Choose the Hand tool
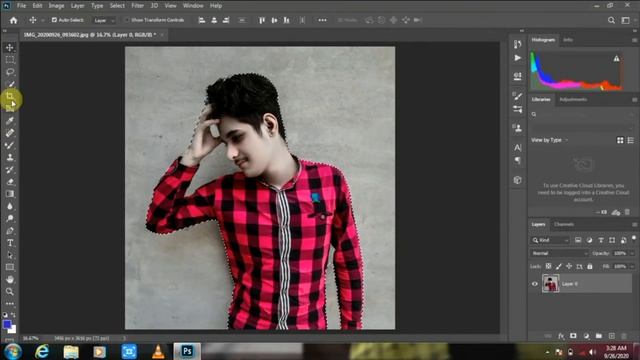The height and width of the screenshot is (360, 640). [x=10, y=280]
